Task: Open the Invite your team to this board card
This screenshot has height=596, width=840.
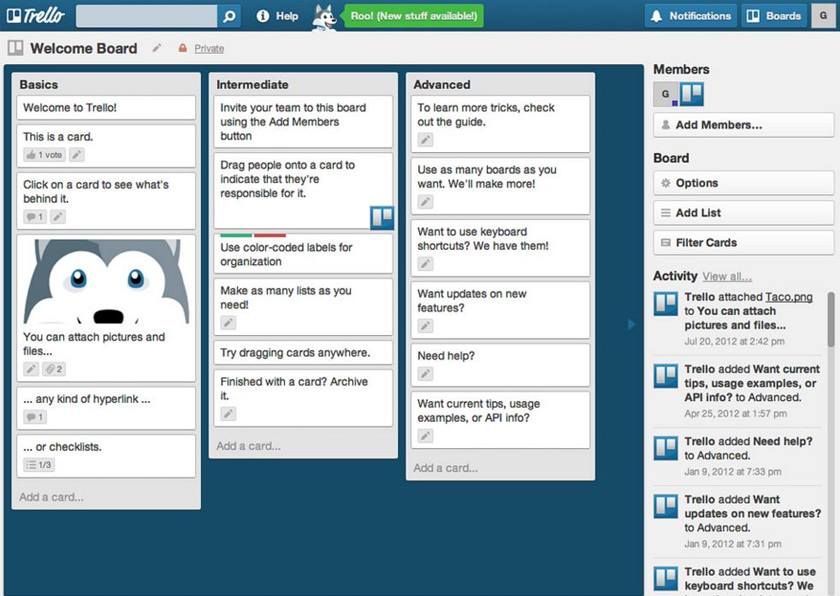Action: tap(303, 122)
